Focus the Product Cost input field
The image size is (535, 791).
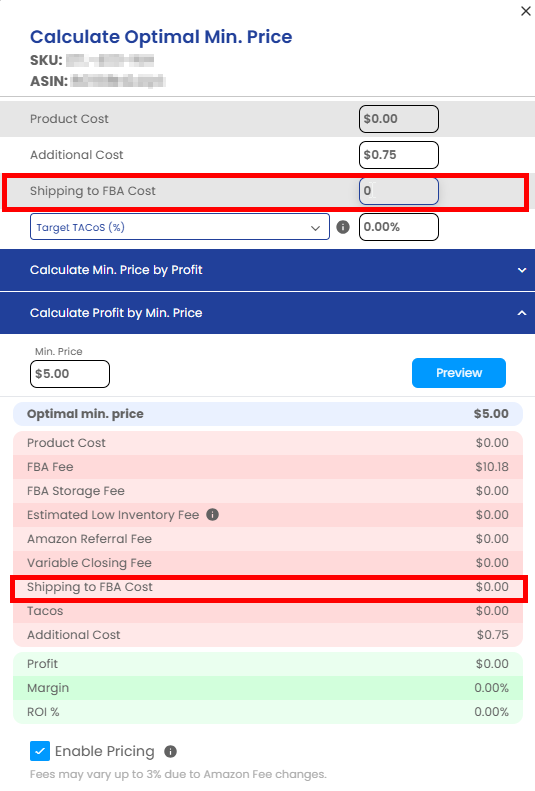coord(398,119)
